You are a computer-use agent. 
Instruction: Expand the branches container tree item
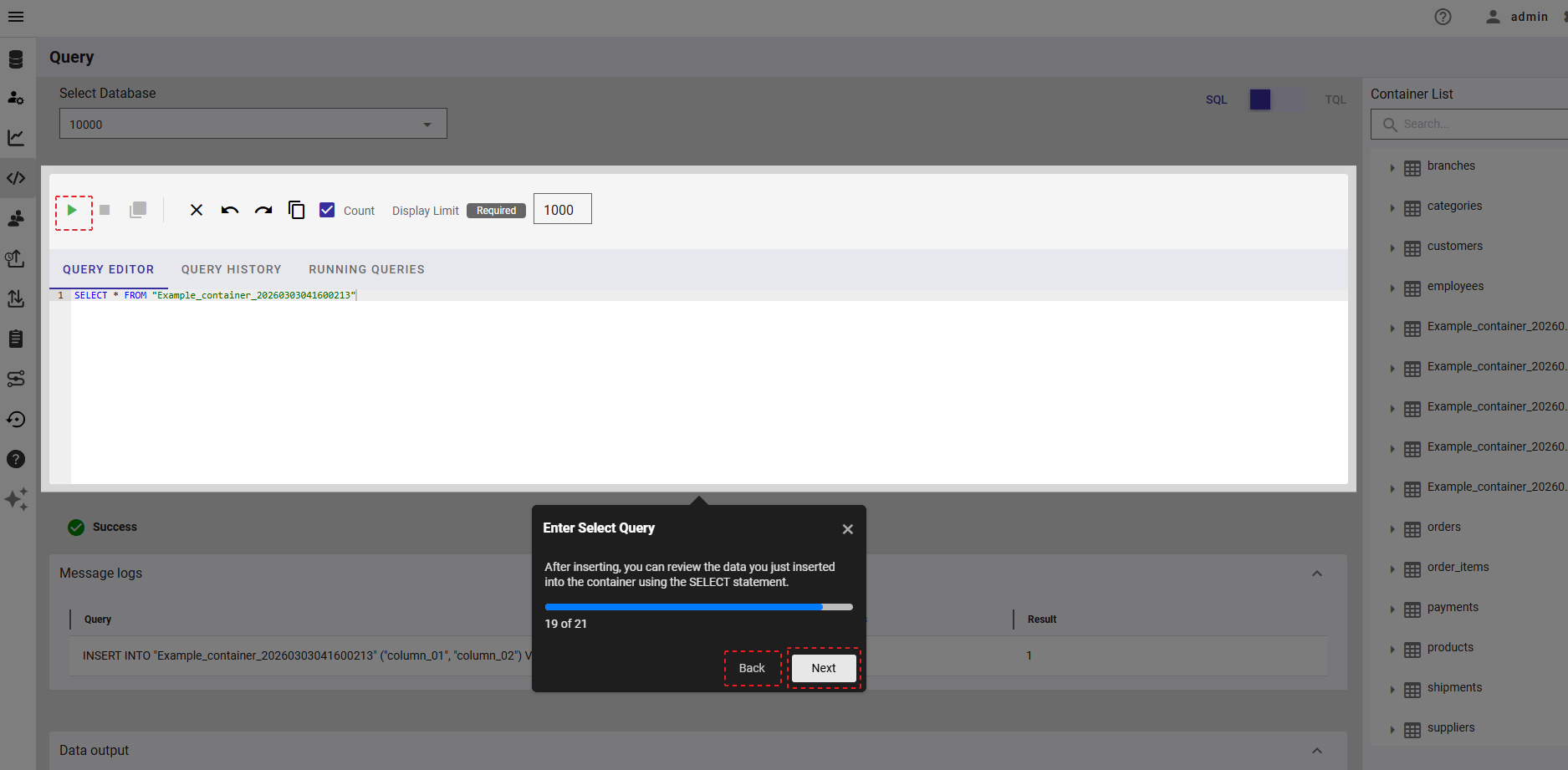pos(1392,167)
